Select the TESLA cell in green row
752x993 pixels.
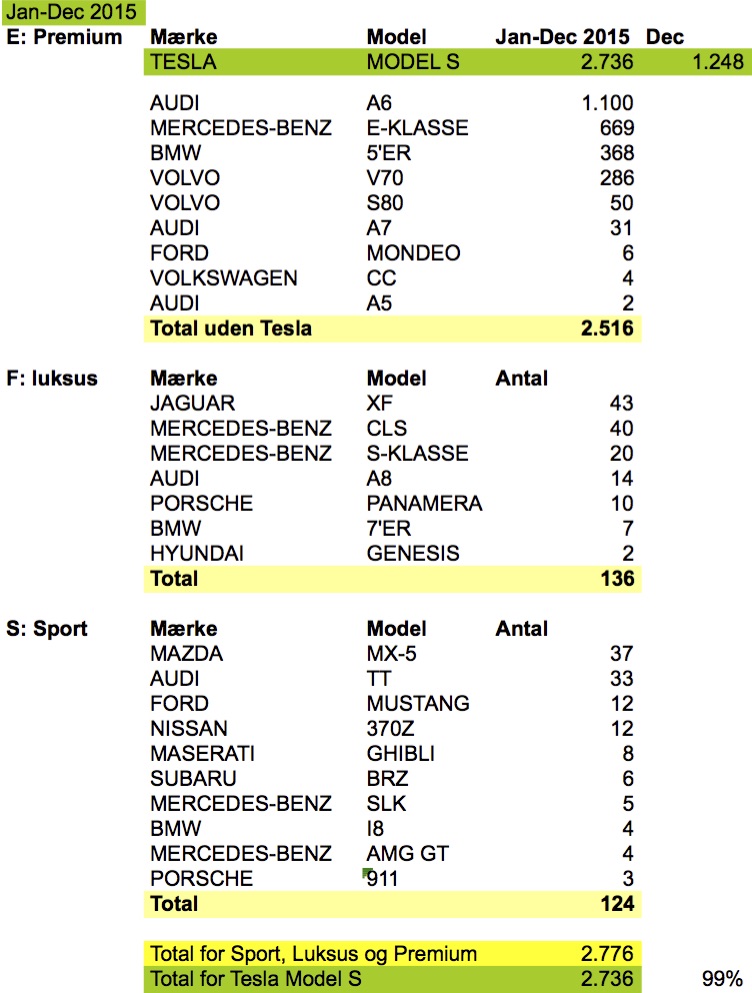click(183, 62)
